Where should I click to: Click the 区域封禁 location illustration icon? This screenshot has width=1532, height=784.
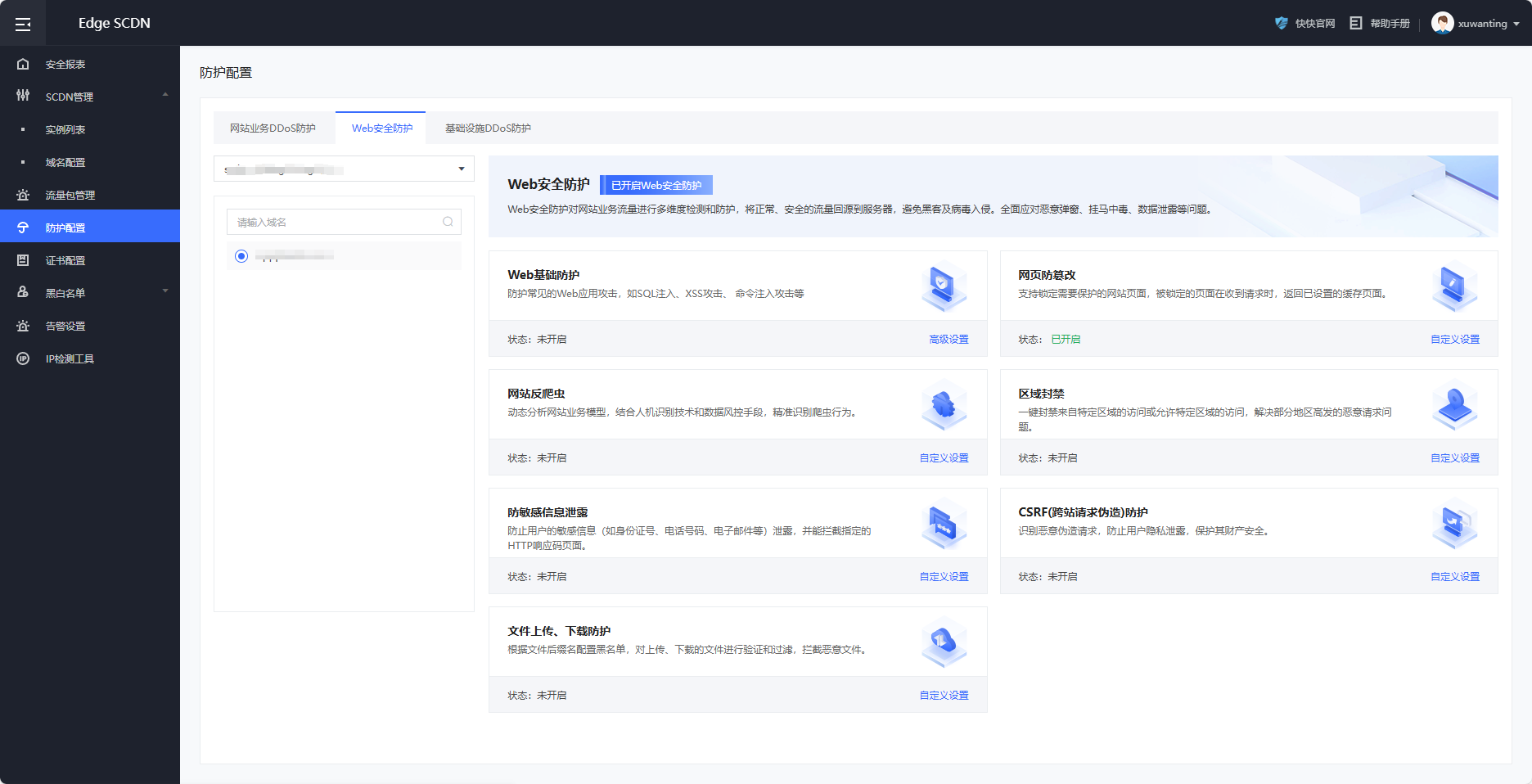point(1454,405)
